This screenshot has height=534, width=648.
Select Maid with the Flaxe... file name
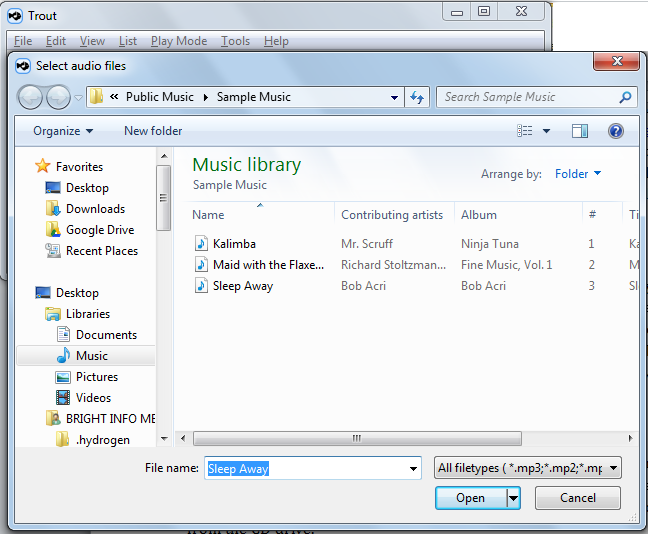click(268, 265)
